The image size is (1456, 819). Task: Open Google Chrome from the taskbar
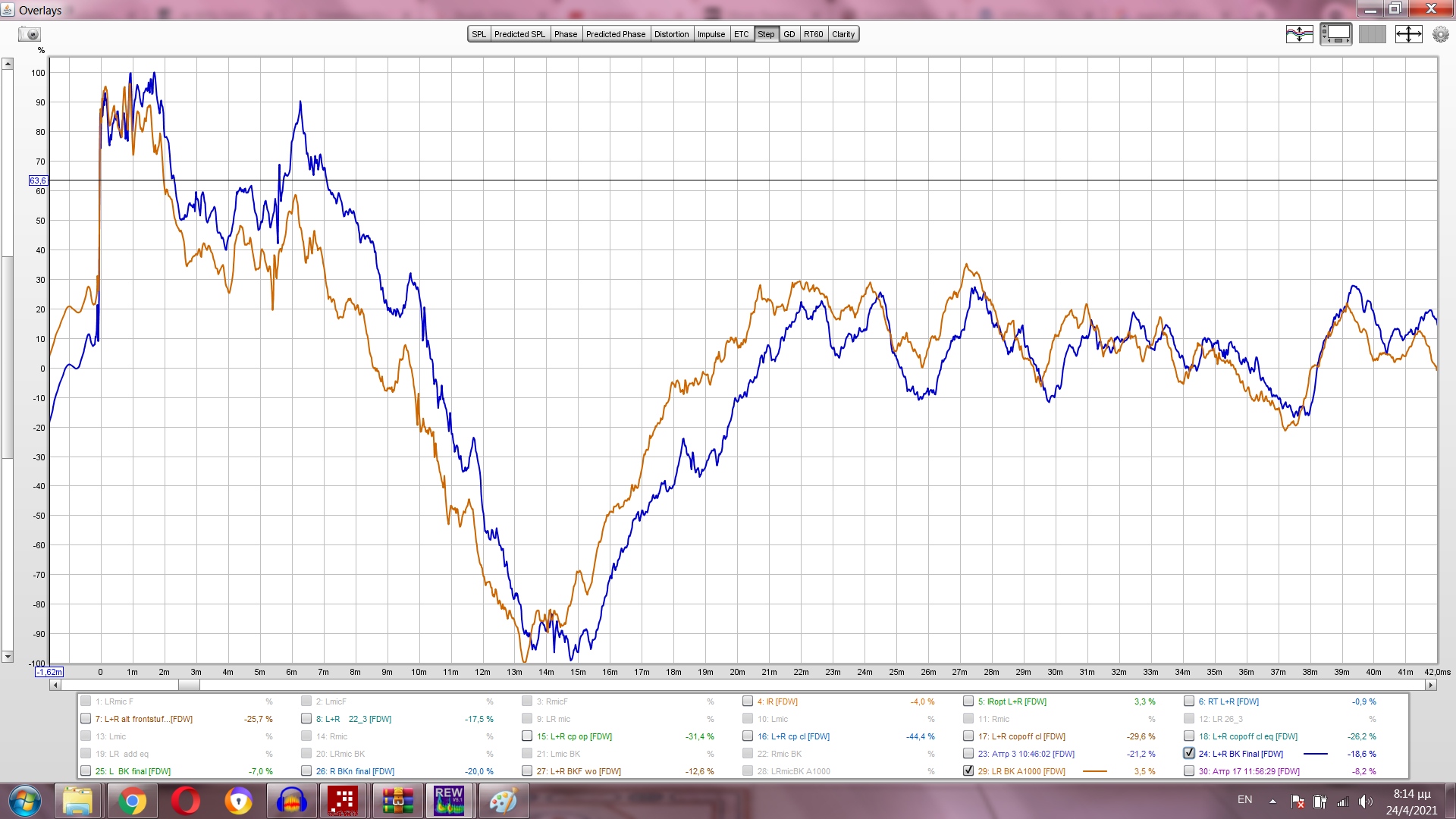pyautogui.click(x=132, y=800)
